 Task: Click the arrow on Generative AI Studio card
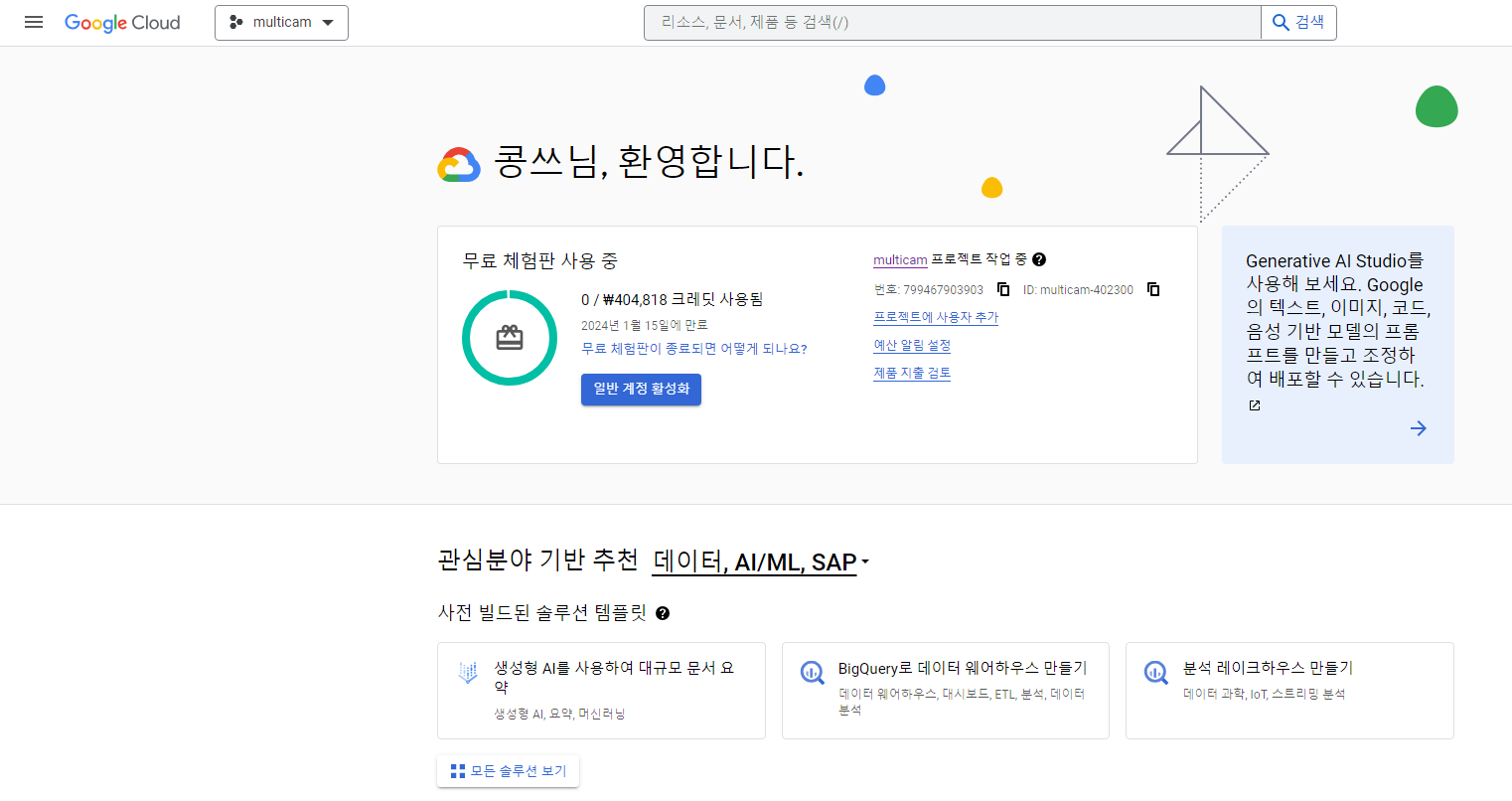[1419, 428]
